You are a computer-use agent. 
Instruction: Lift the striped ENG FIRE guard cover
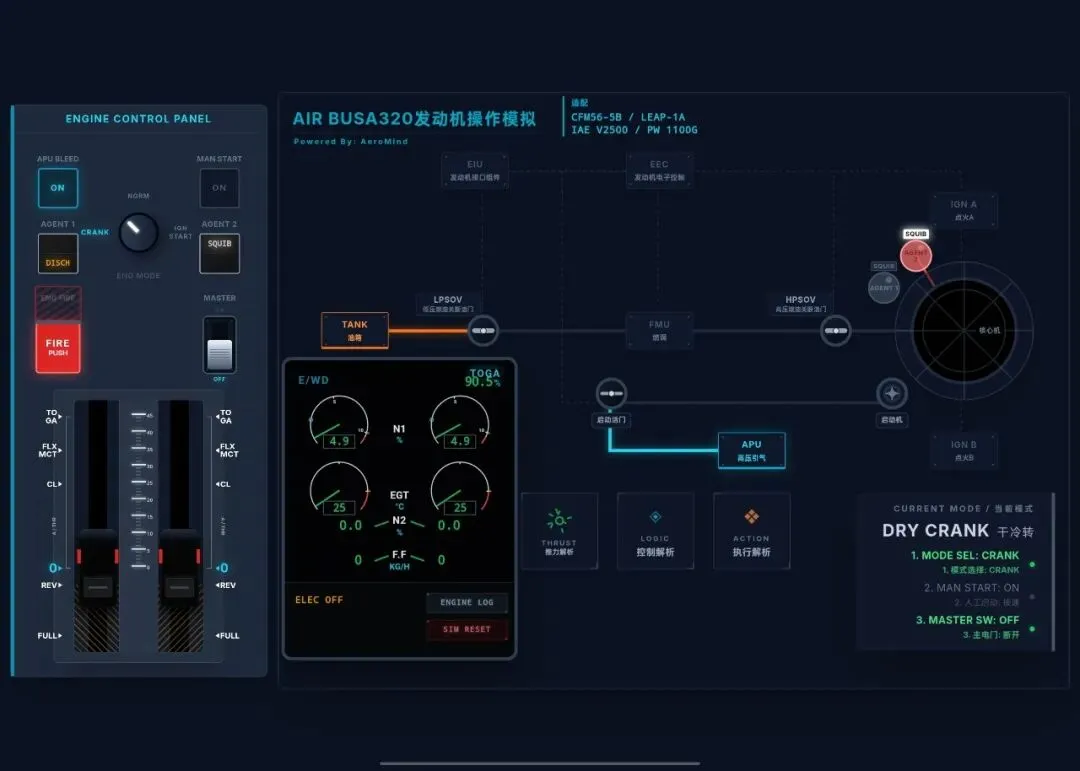[x=58, y=304]
